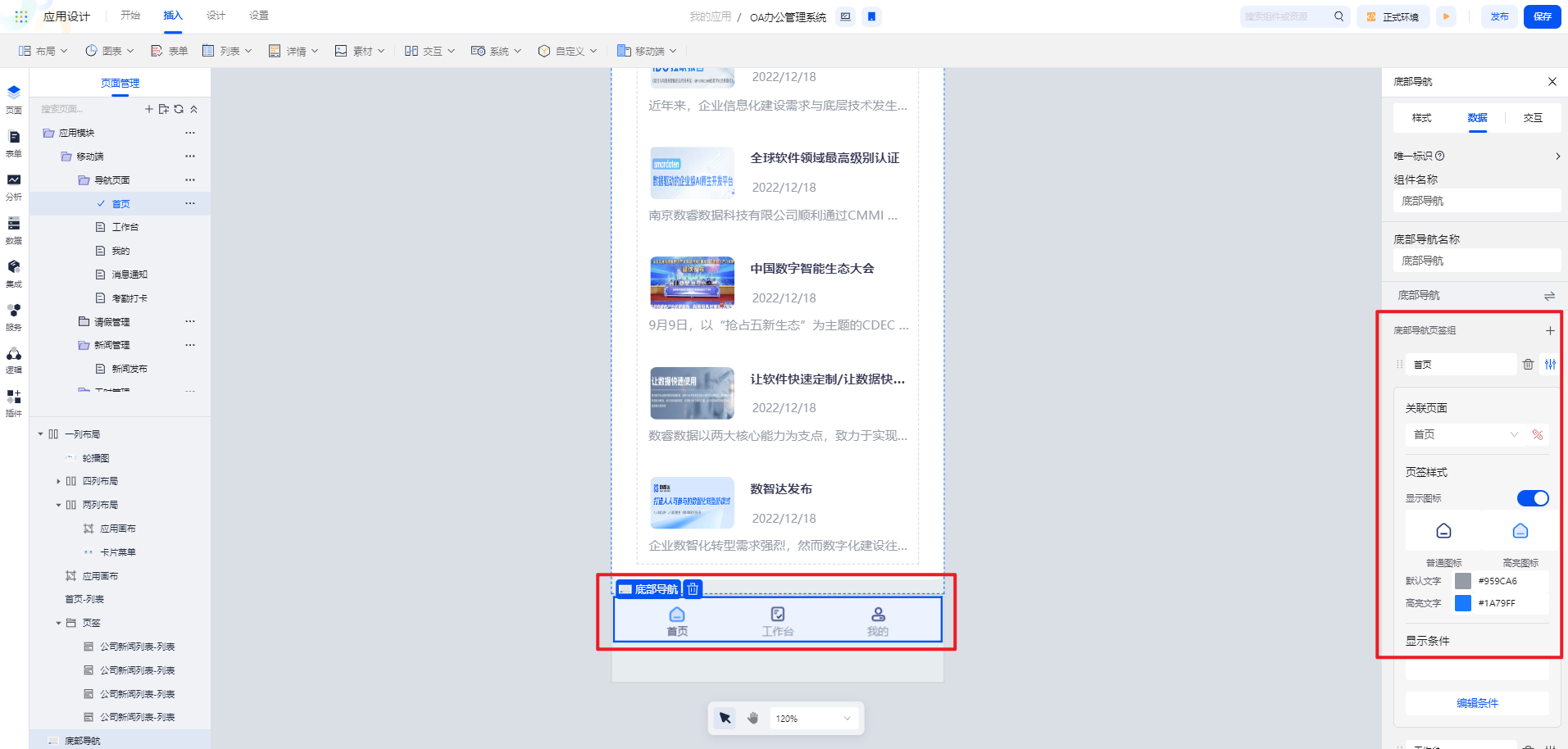Viewport: 1568px width, 749px height.
Task: Open the 分析 analysis sidebar panel
Action: 14,187
